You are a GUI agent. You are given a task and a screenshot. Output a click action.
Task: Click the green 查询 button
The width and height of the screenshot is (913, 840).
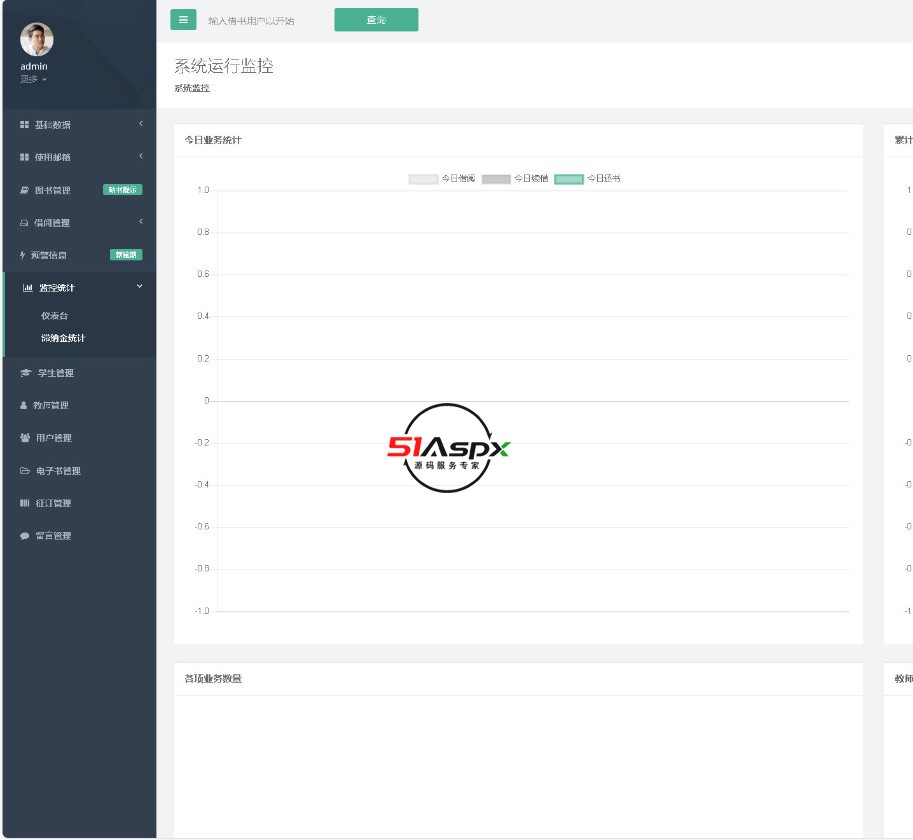376,20
